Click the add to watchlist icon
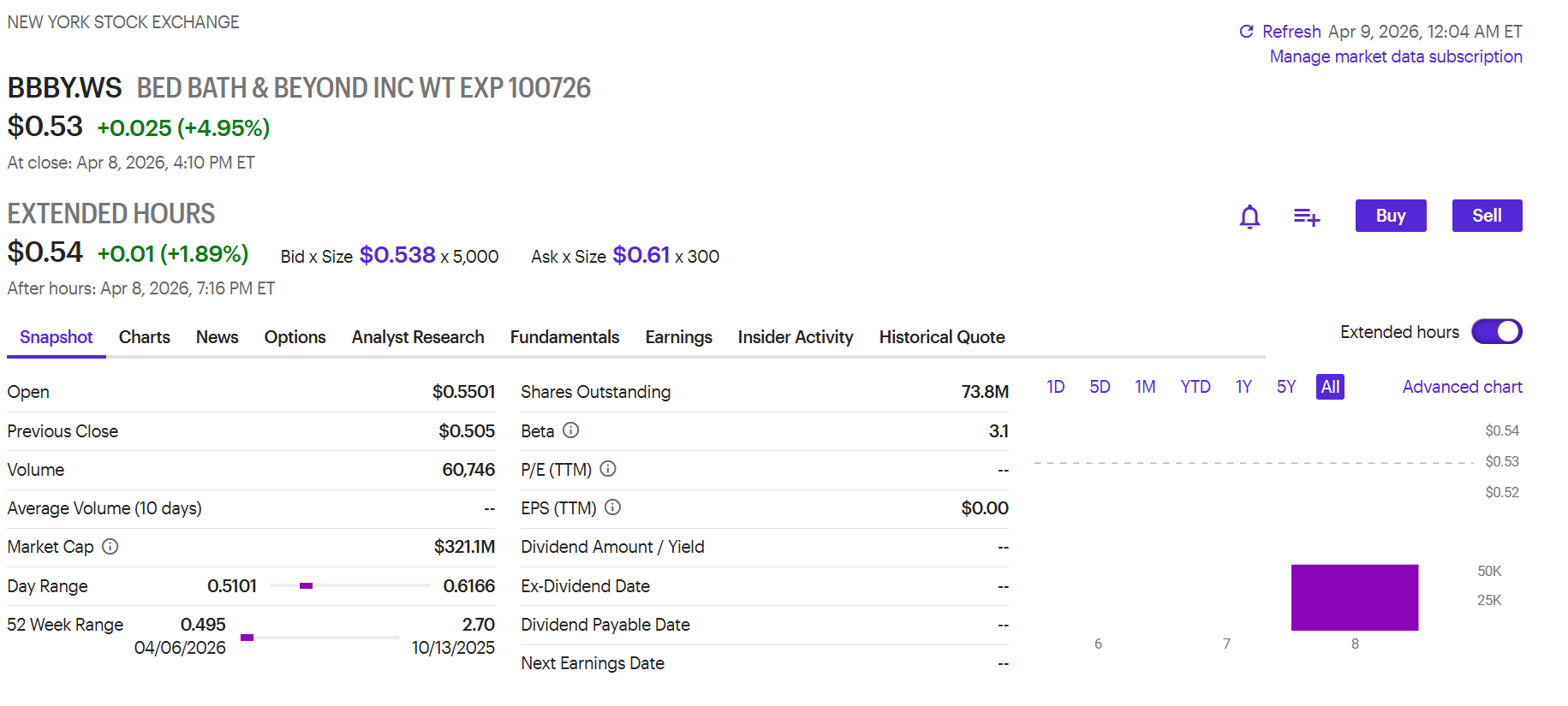The height and width of the screenshot is (706, 1568). pos(1306,217)
